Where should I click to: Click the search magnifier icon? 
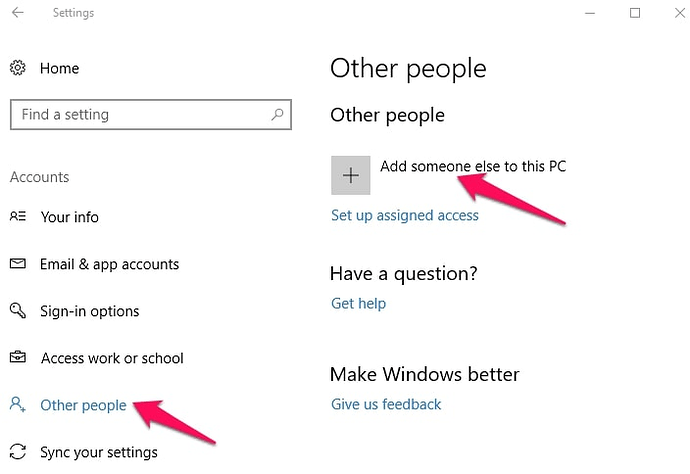[x=277, y=115]
